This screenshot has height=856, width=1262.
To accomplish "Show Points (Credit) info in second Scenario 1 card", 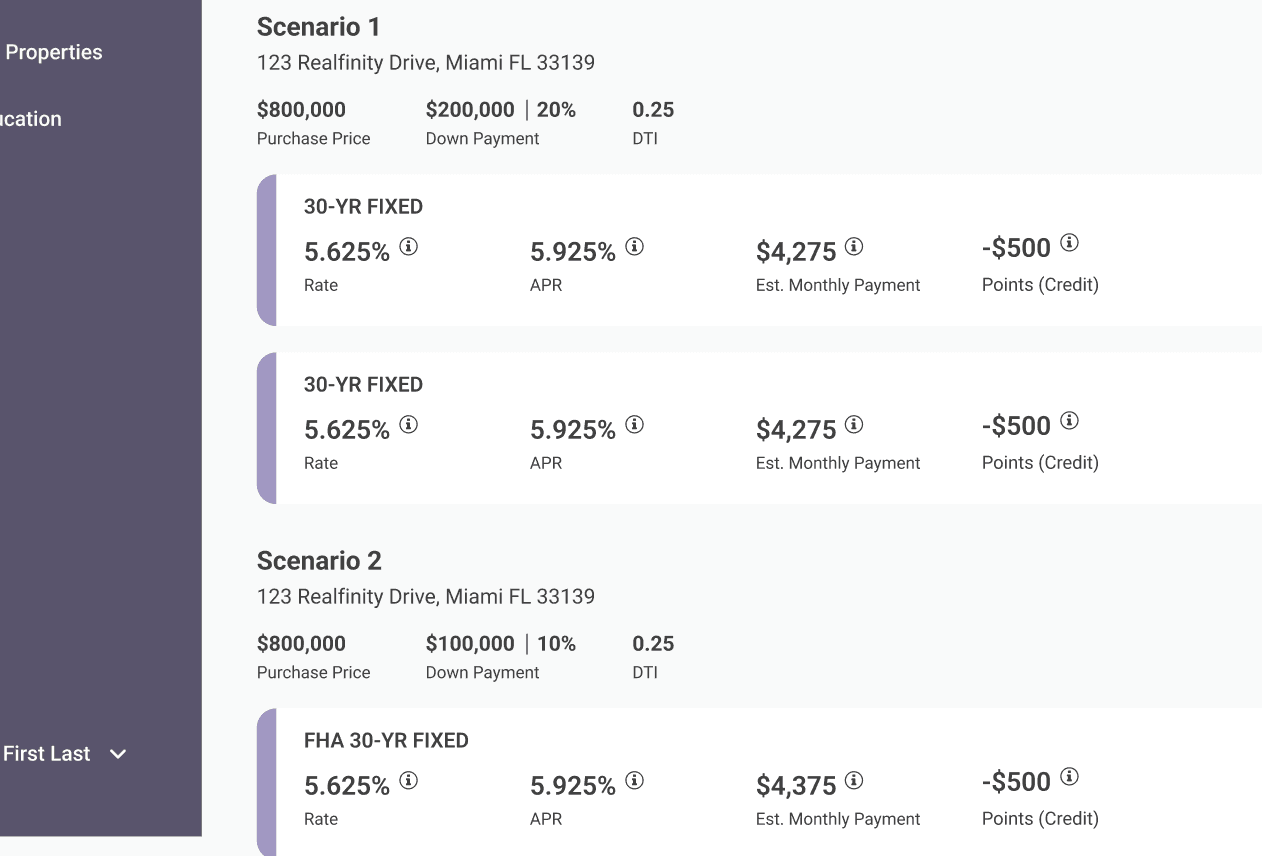I will (1069, 420).
